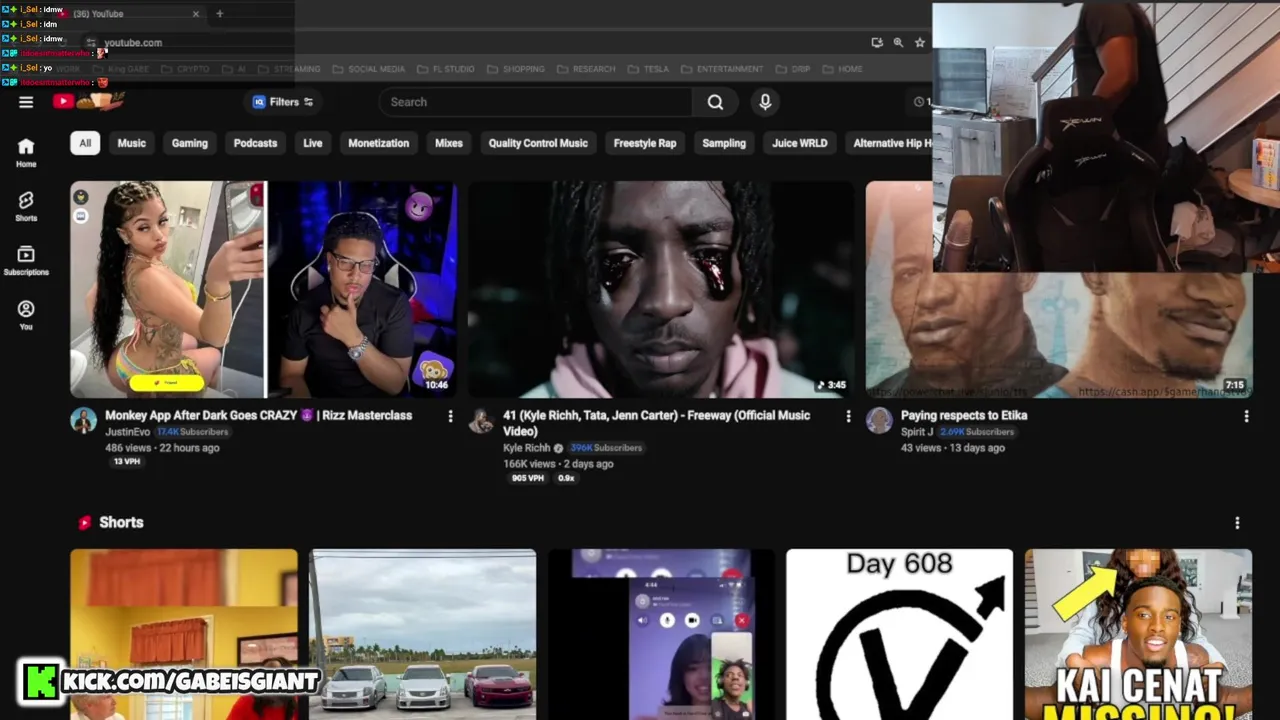Open the DRIP bookmarks folder
Viewport: 1280px width, 720px height.
click(x=793, y=69)
